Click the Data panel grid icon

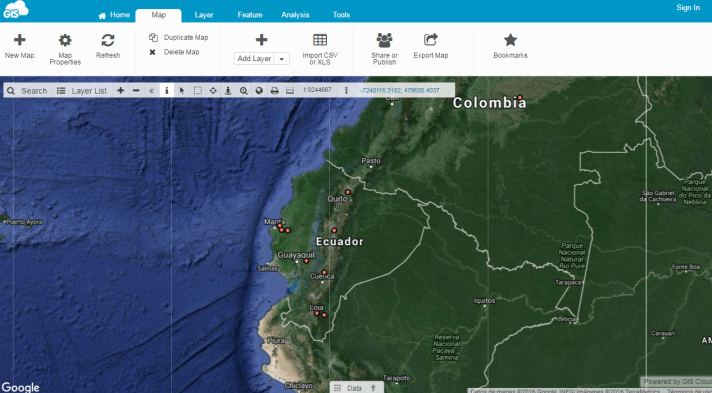[x=337, y=388]
